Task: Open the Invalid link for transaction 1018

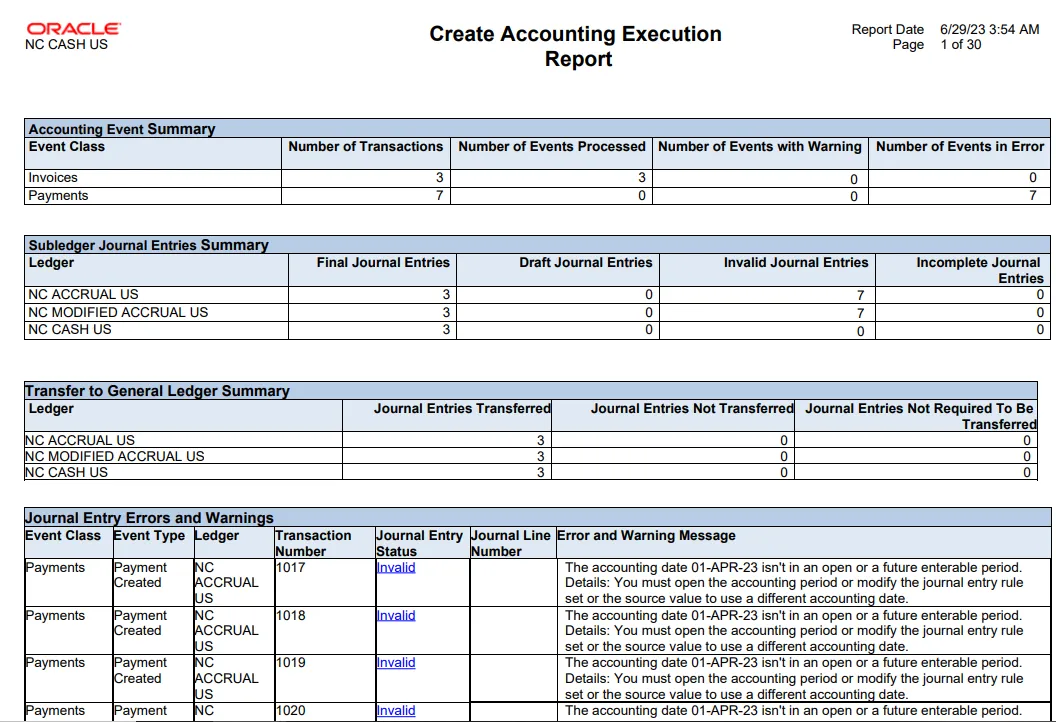Action: coord(395,616)
